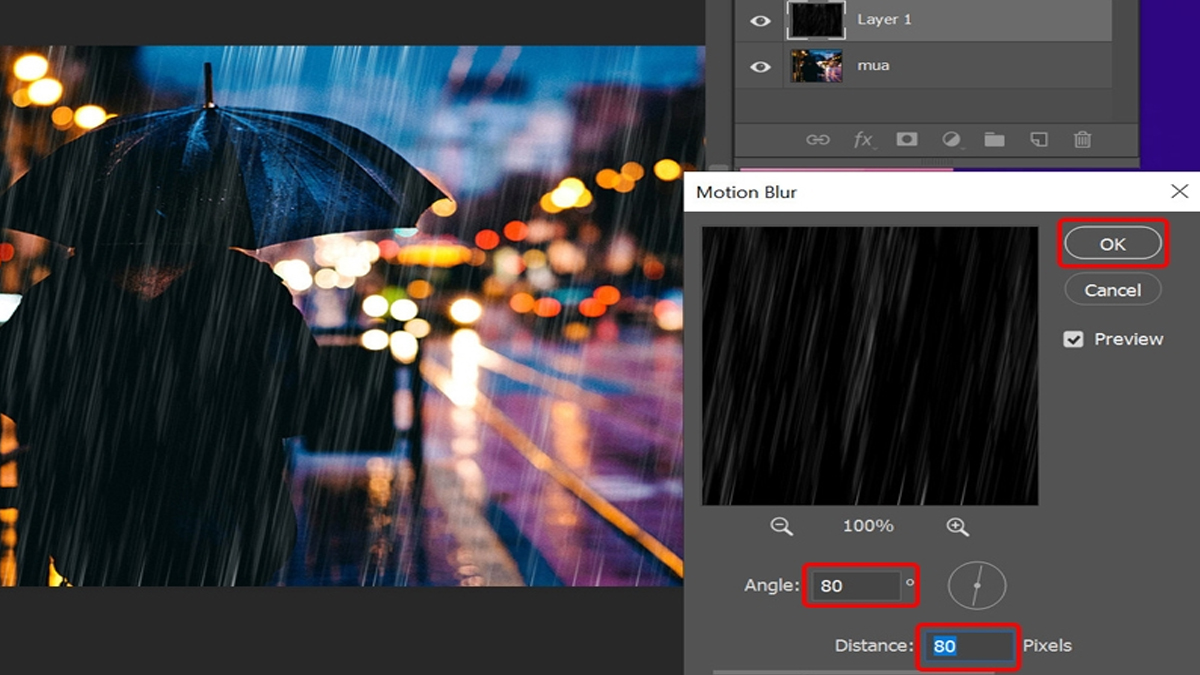Set blur direction with the angle dial
Screen dimensions: 1200x675
coord(976,586)
